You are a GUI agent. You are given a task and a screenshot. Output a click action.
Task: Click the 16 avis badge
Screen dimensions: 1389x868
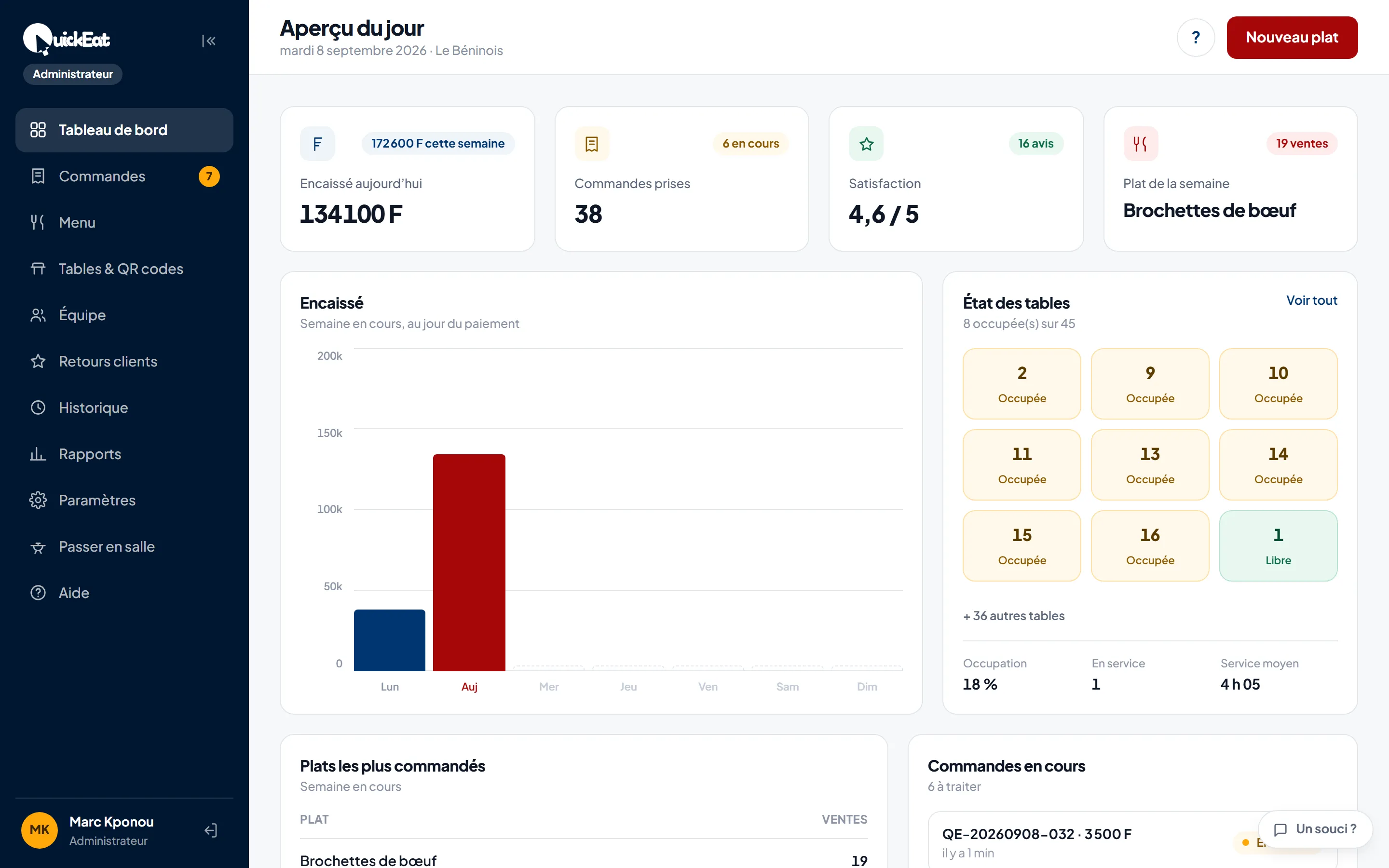(1035, 144)
